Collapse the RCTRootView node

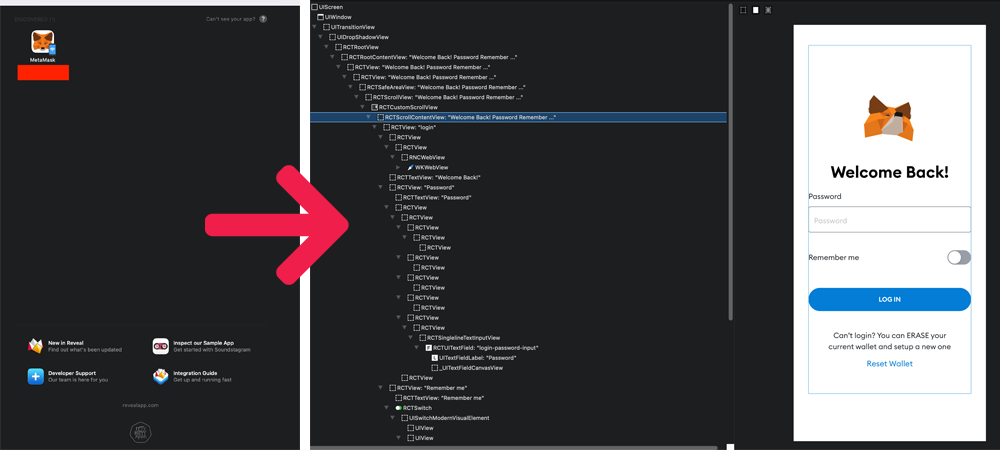click(327, 47)
